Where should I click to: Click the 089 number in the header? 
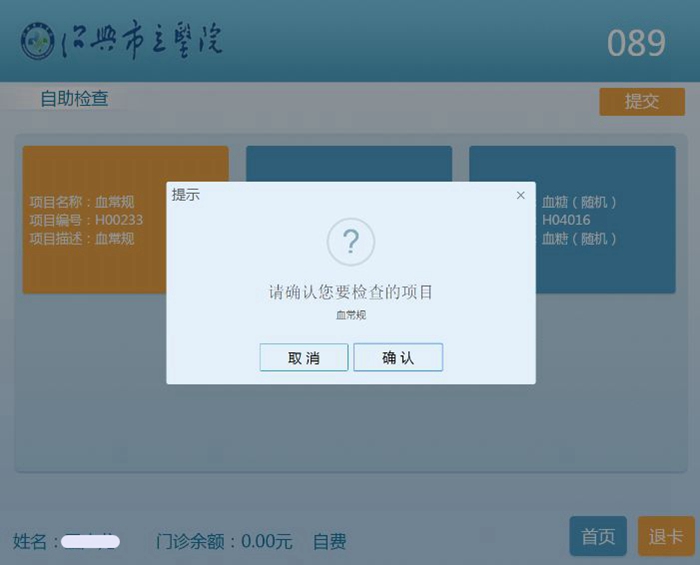coord(637,43)
